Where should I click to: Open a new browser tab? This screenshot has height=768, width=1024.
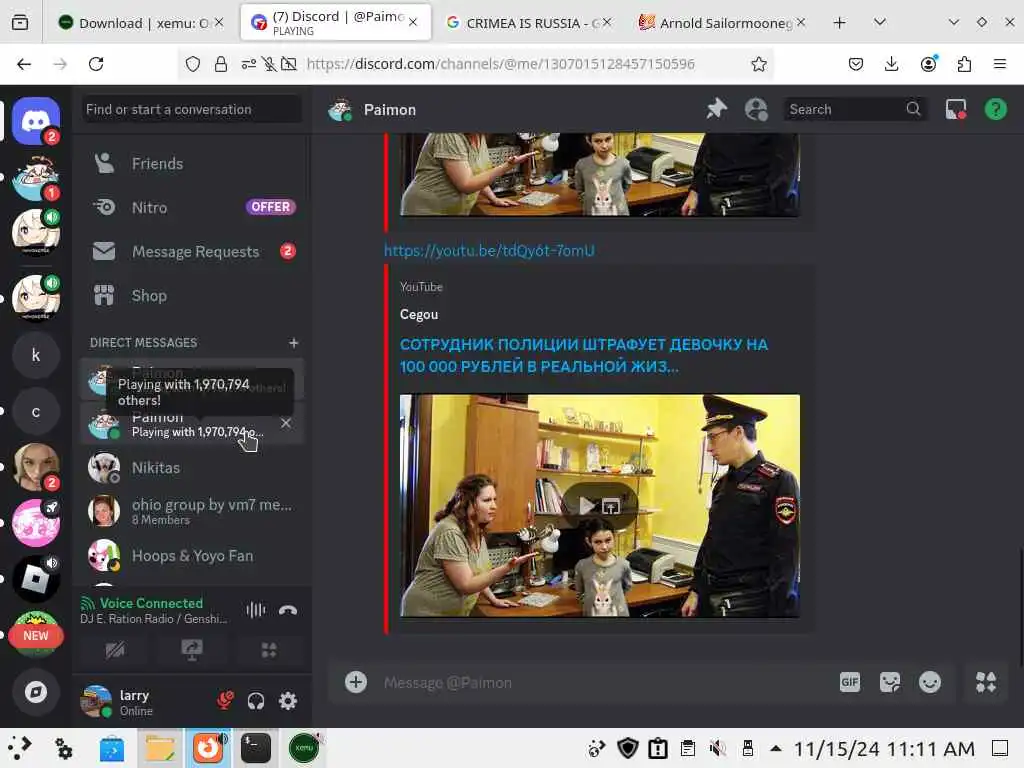(840, 23)
